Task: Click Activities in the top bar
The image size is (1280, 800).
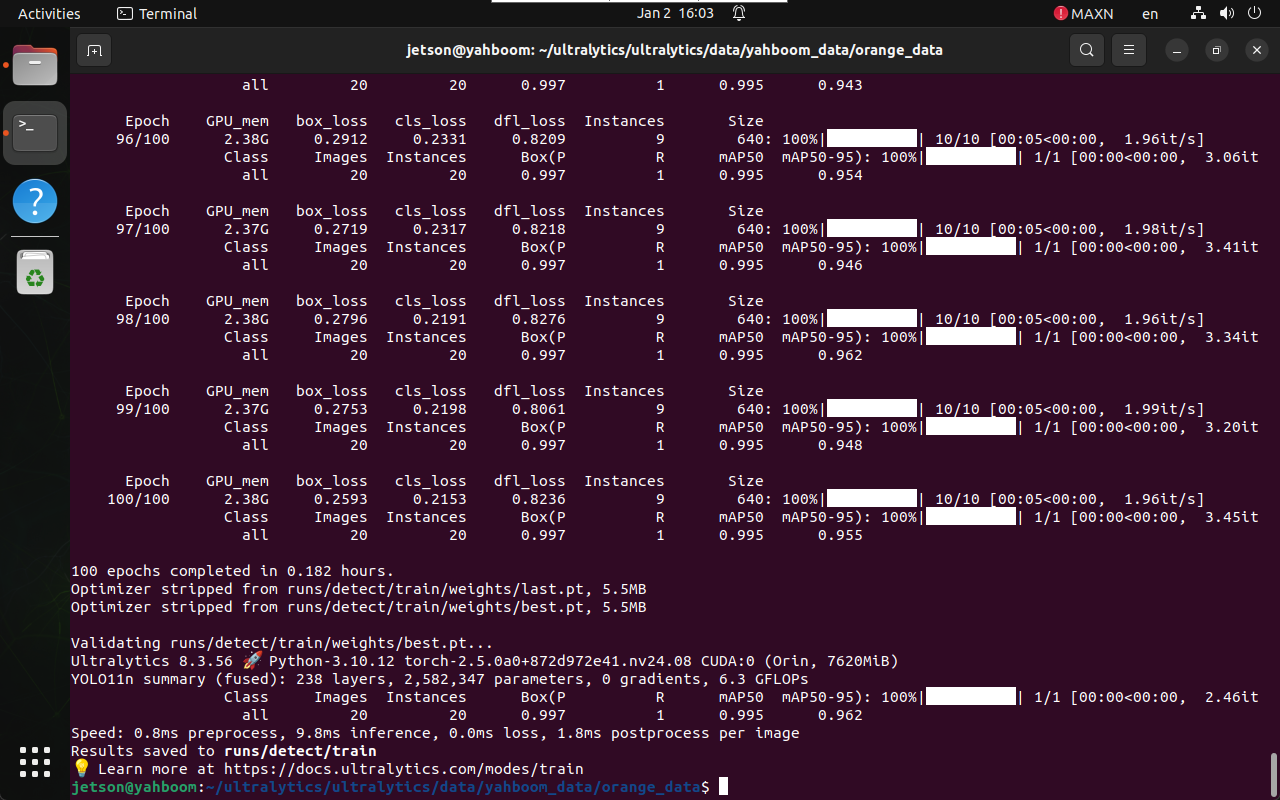Action: 49,14
